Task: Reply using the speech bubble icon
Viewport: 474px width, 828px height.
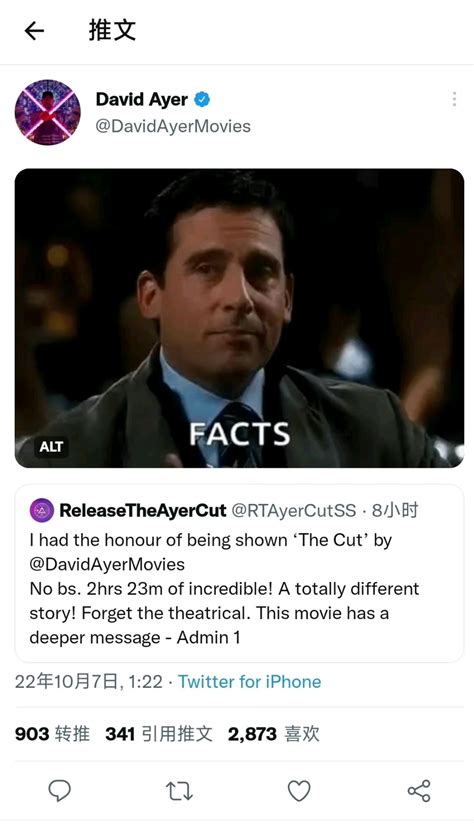Action: click(60, 791)
